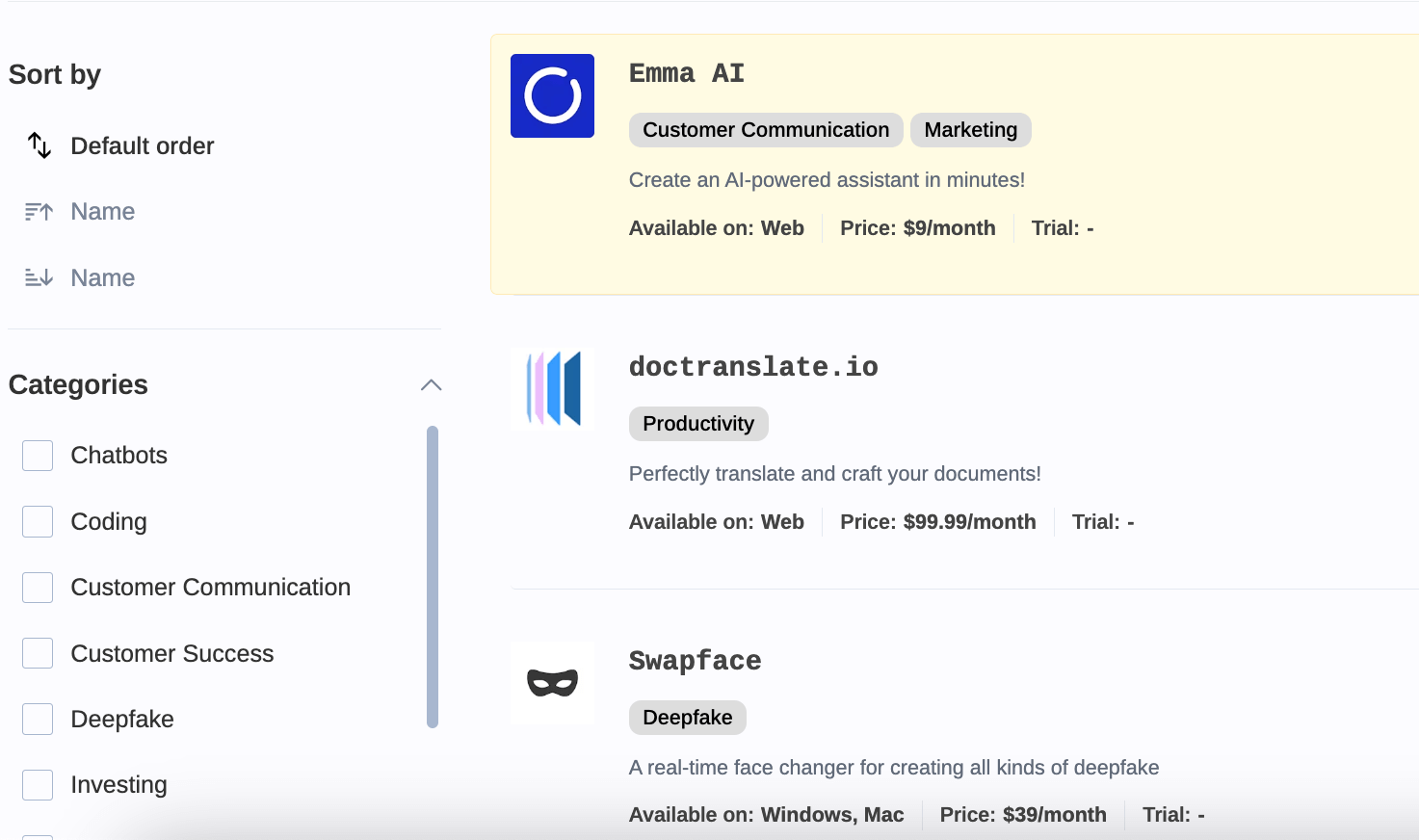Click 'Price: $99.99/month' on doctranslate.io
Image resolution: width=1419 pixels, height=840 pixels.
[938, 522]
